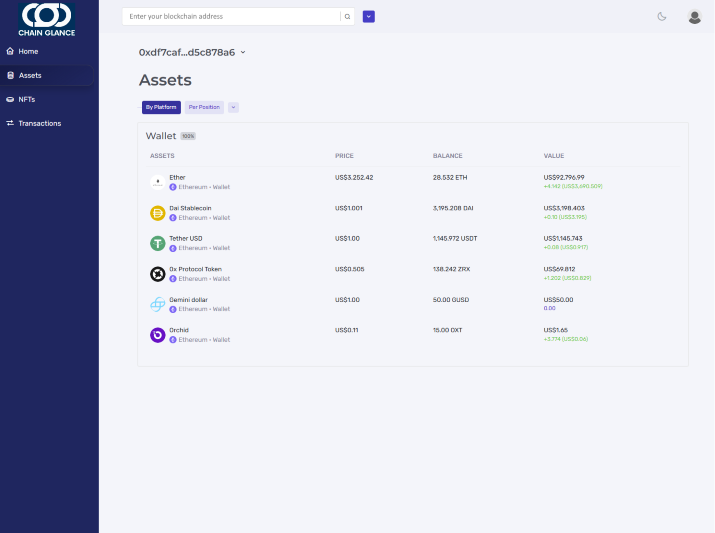This screenshot has width=715, height=533.
Task: Expand the wallet address dropdown chevron
Action: click(243, 53)
